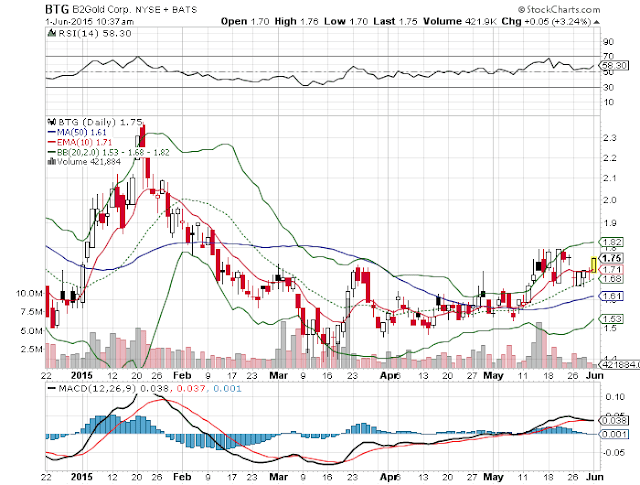Select the Last 1.75 quote value
This screenshot has width=640, height=485.
(x=395, y=21)
